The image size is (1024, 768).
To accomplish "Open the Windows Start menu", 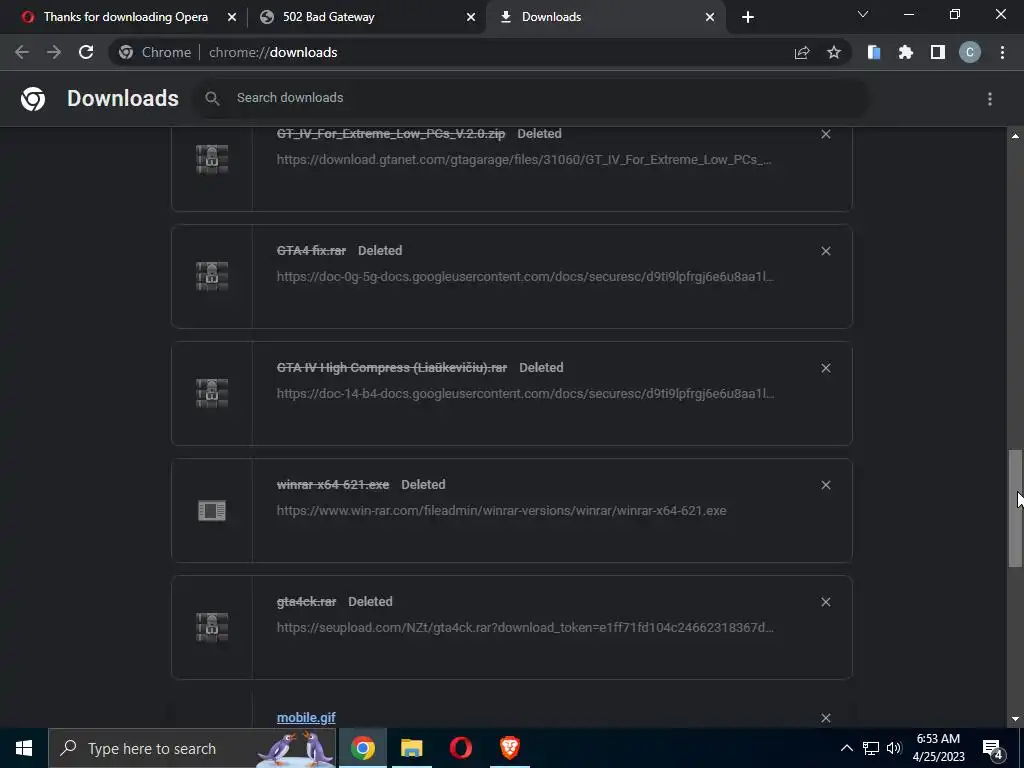I will click(24, 748).
